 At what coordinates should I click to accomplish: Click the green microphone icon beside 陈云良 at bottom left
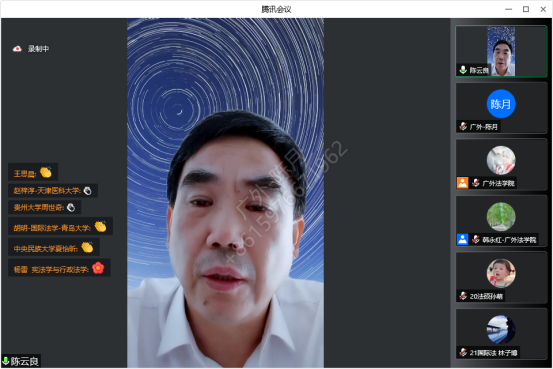pyautogui.click(x=6, y=361)
